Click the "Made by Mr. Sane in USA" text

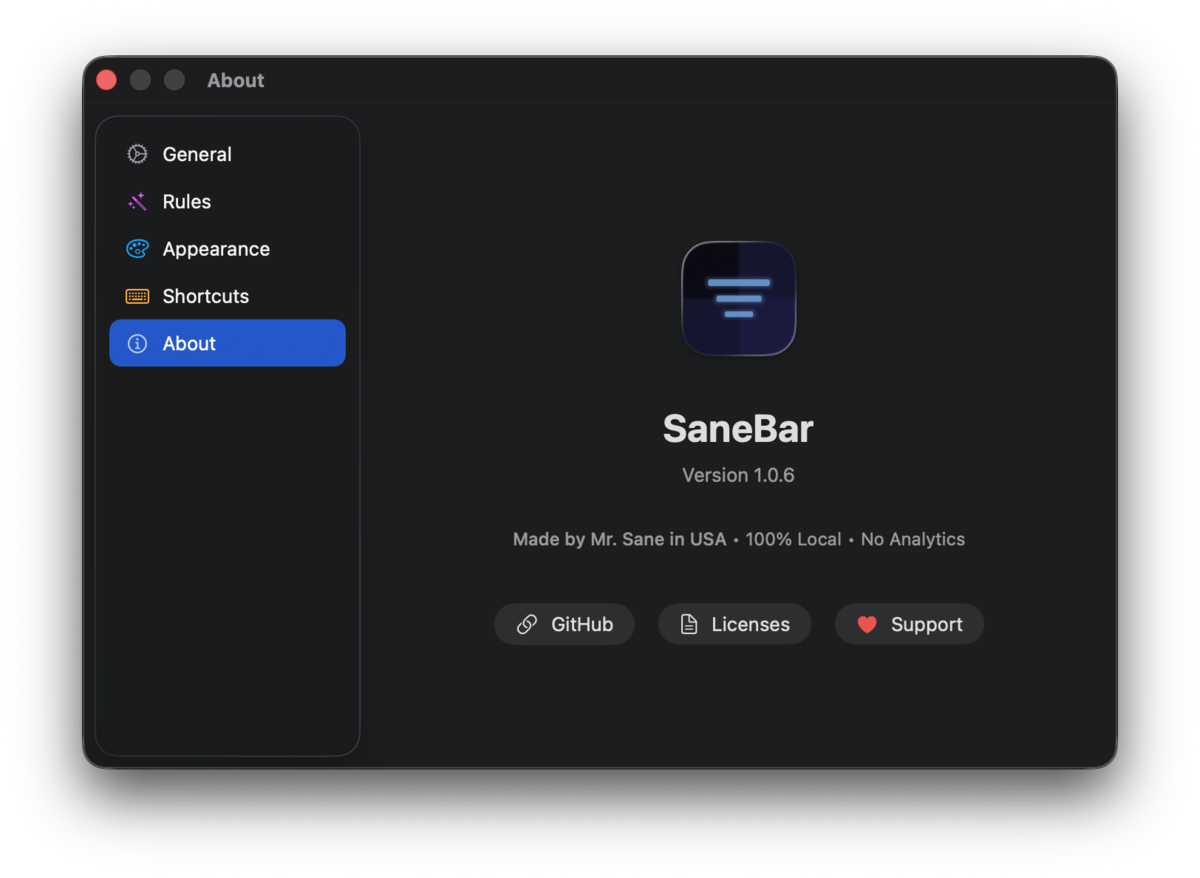tap(619, 539)
